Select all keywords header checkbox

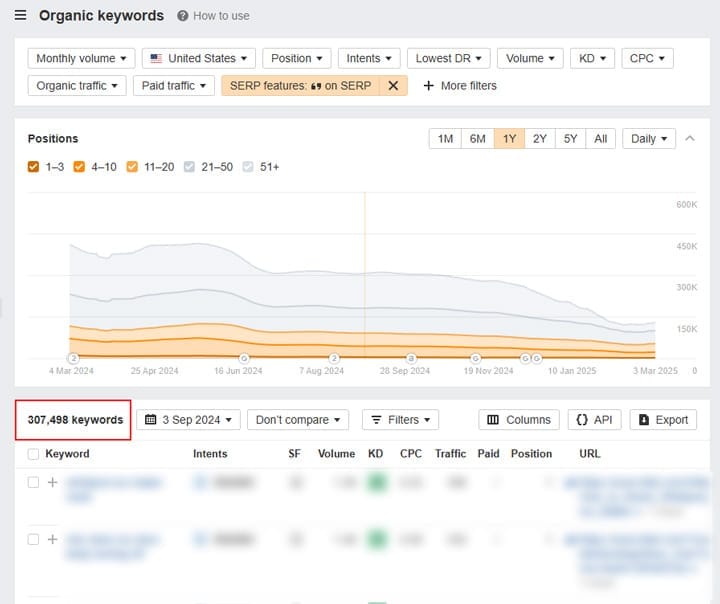coord(33,454)
